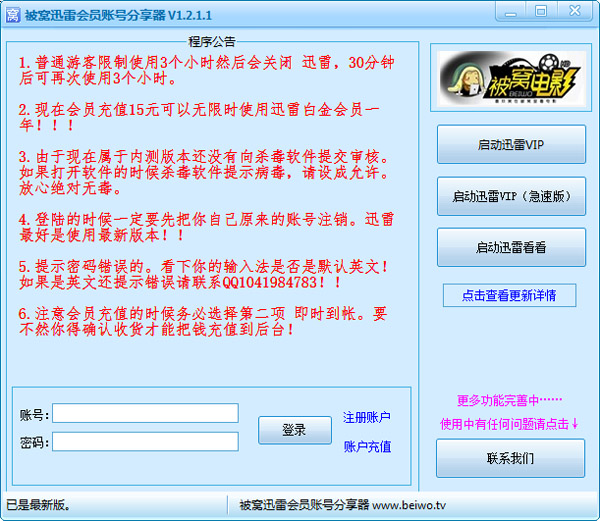Click the 启动迅雷VIP button
The height and width of the screenshot is (521, 600).
tap(511, 145)
